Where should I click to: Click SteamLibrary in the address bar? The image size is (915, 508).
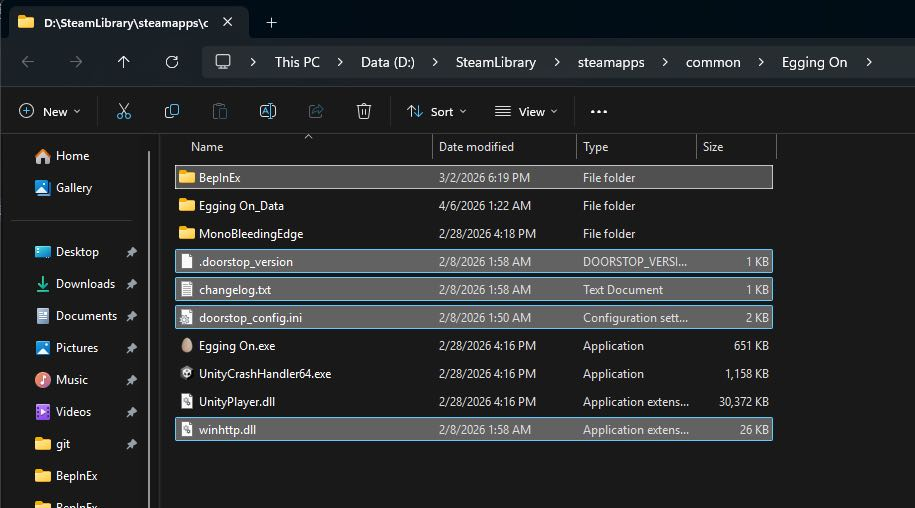495,62
